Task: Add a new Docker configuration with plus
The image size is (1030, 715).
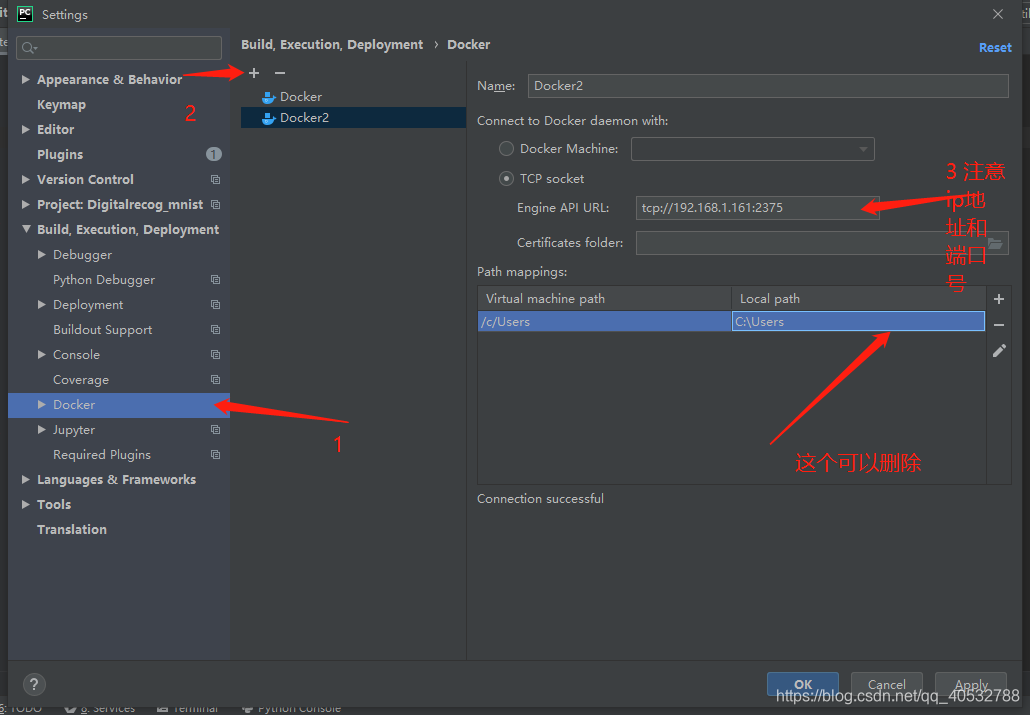Action: coord(254,73)
